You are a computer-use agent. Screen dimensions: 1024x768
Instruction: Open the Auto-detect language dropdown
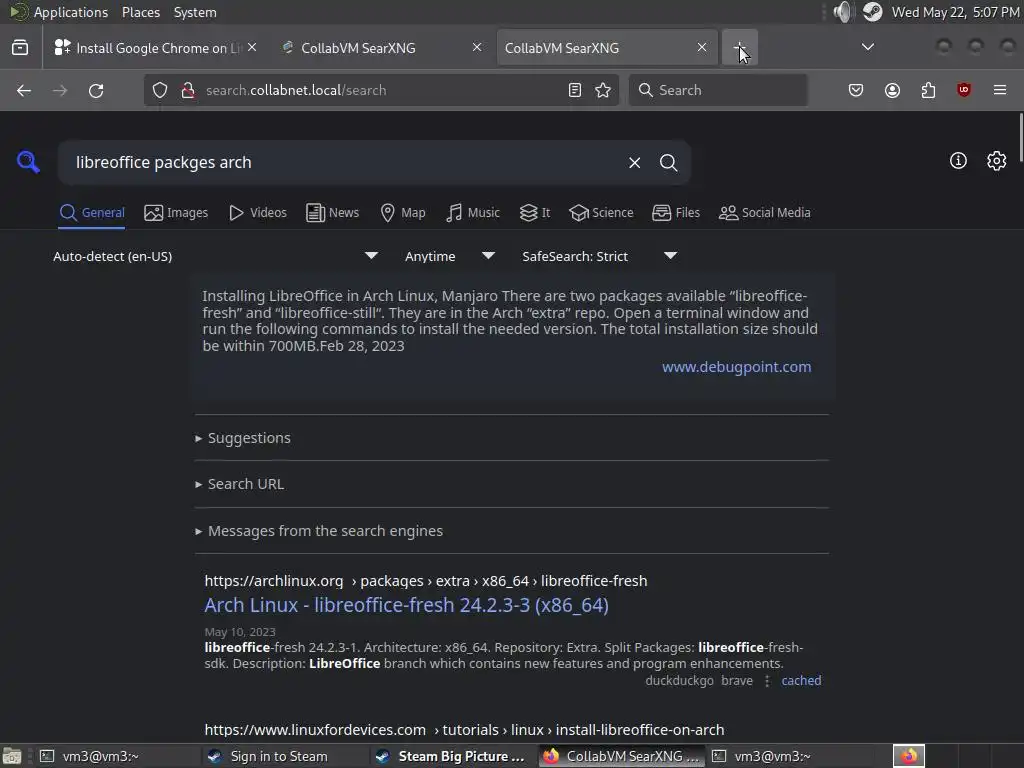click(216, 256)
